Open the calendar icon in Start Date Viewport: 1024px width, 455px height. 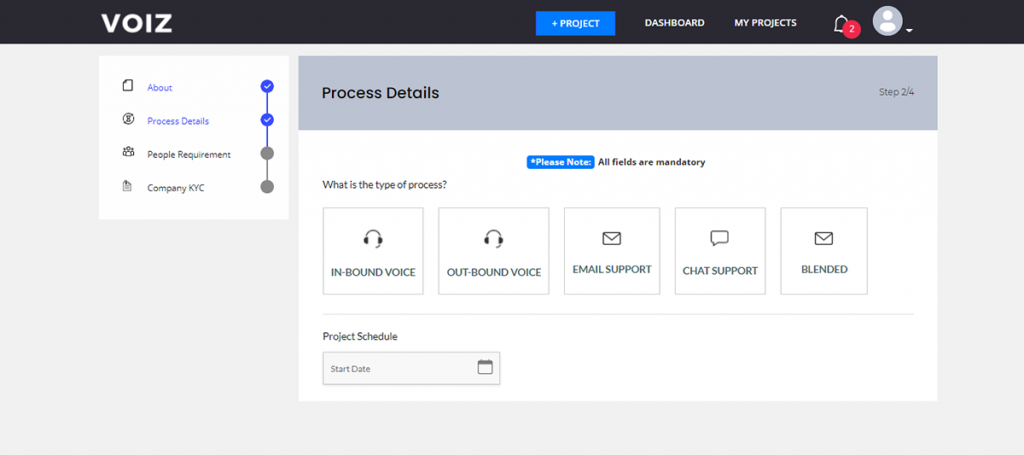pos(485,367)
